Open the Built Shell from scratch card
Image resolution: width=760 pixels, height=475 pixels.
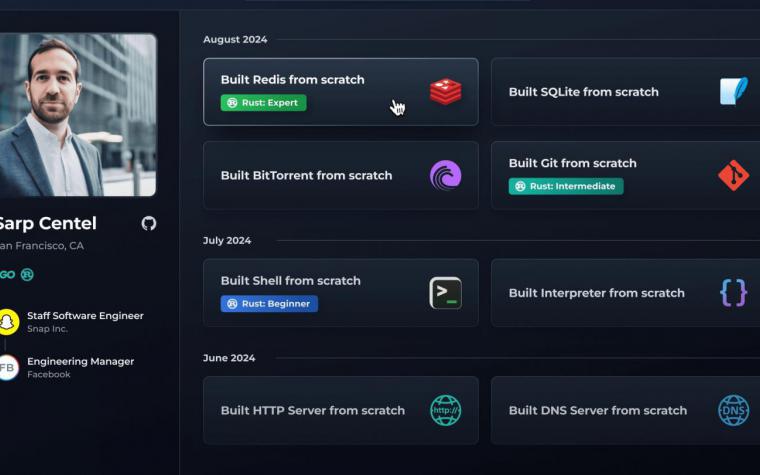pos(341,293)
